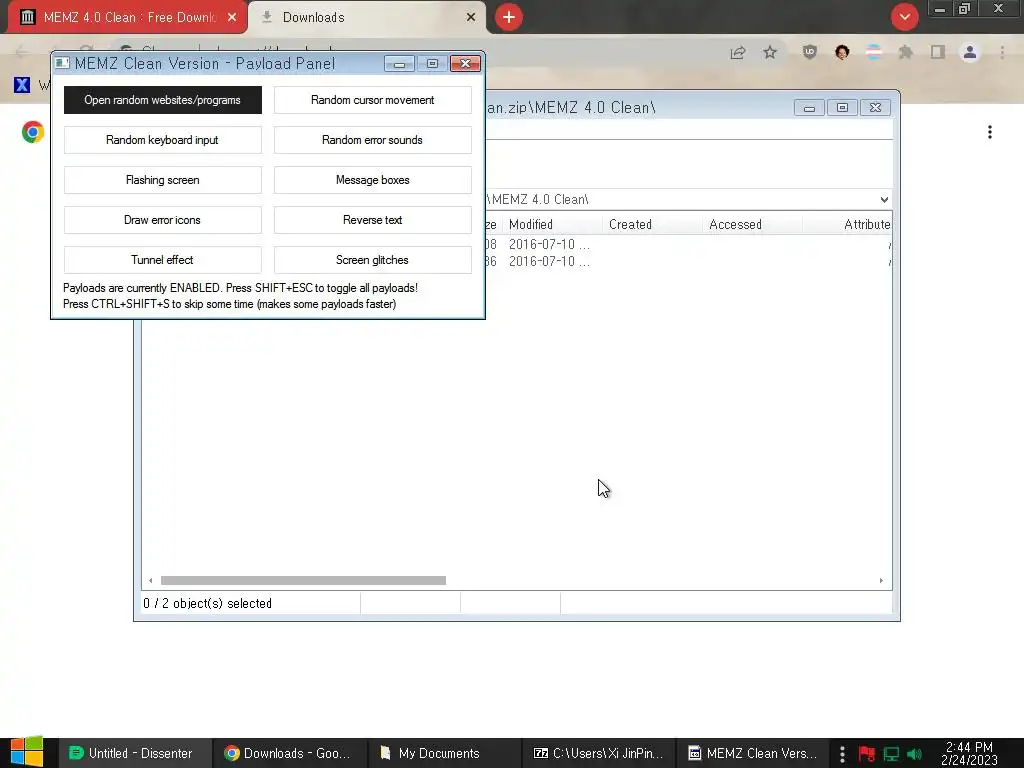The height and width of the screenshot is (768, 1024).
Task: Maximize the 7-Zip file manager window
Action: point(842,108)
